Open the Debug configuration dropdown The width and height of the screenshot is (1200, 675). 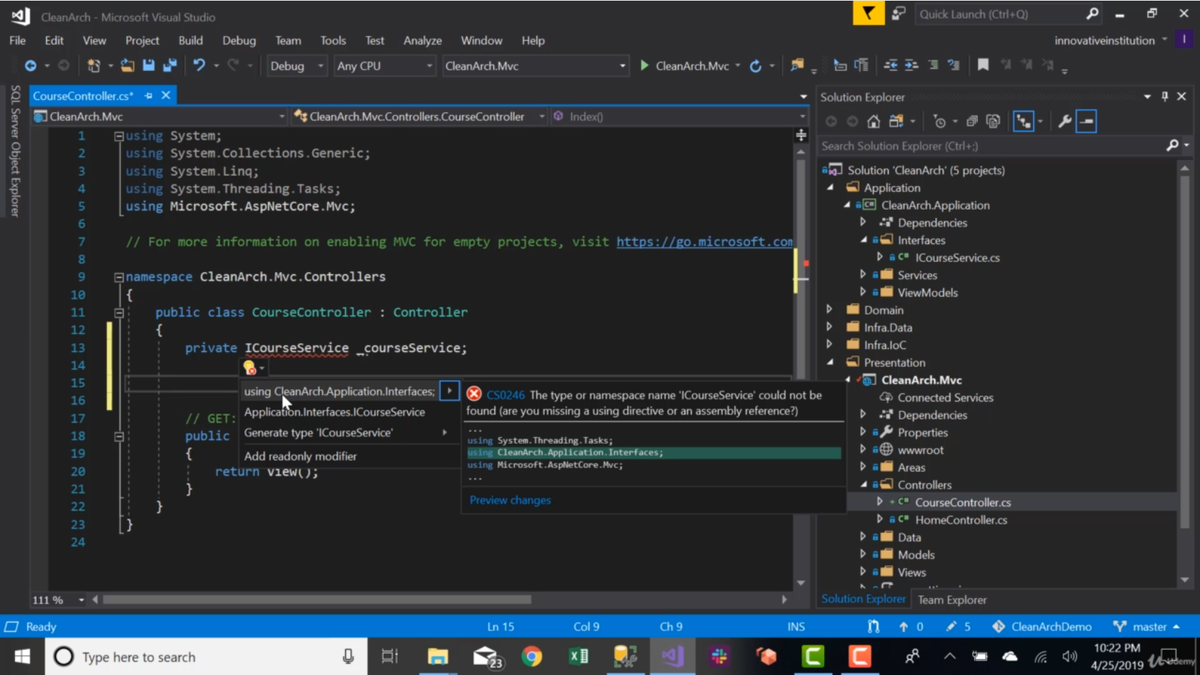(x=296, y=66)
